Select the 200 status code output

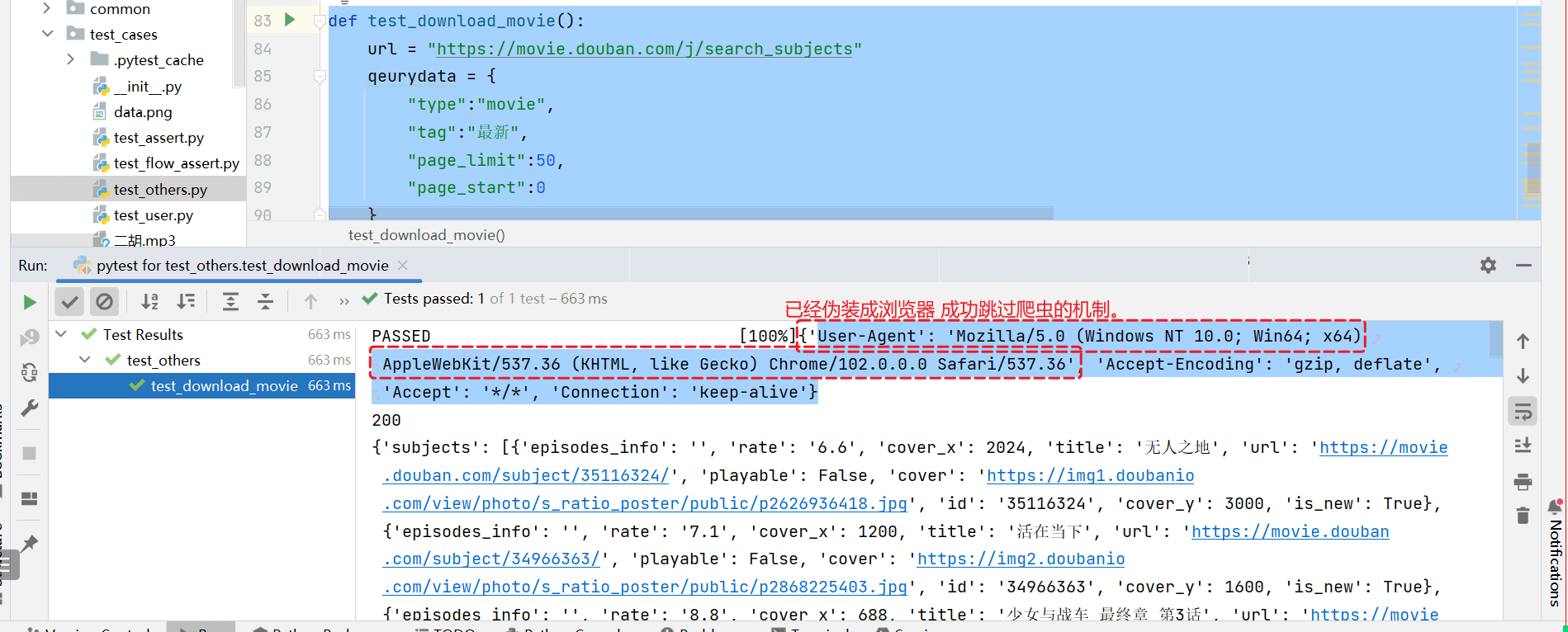click(x=386, y=420)
